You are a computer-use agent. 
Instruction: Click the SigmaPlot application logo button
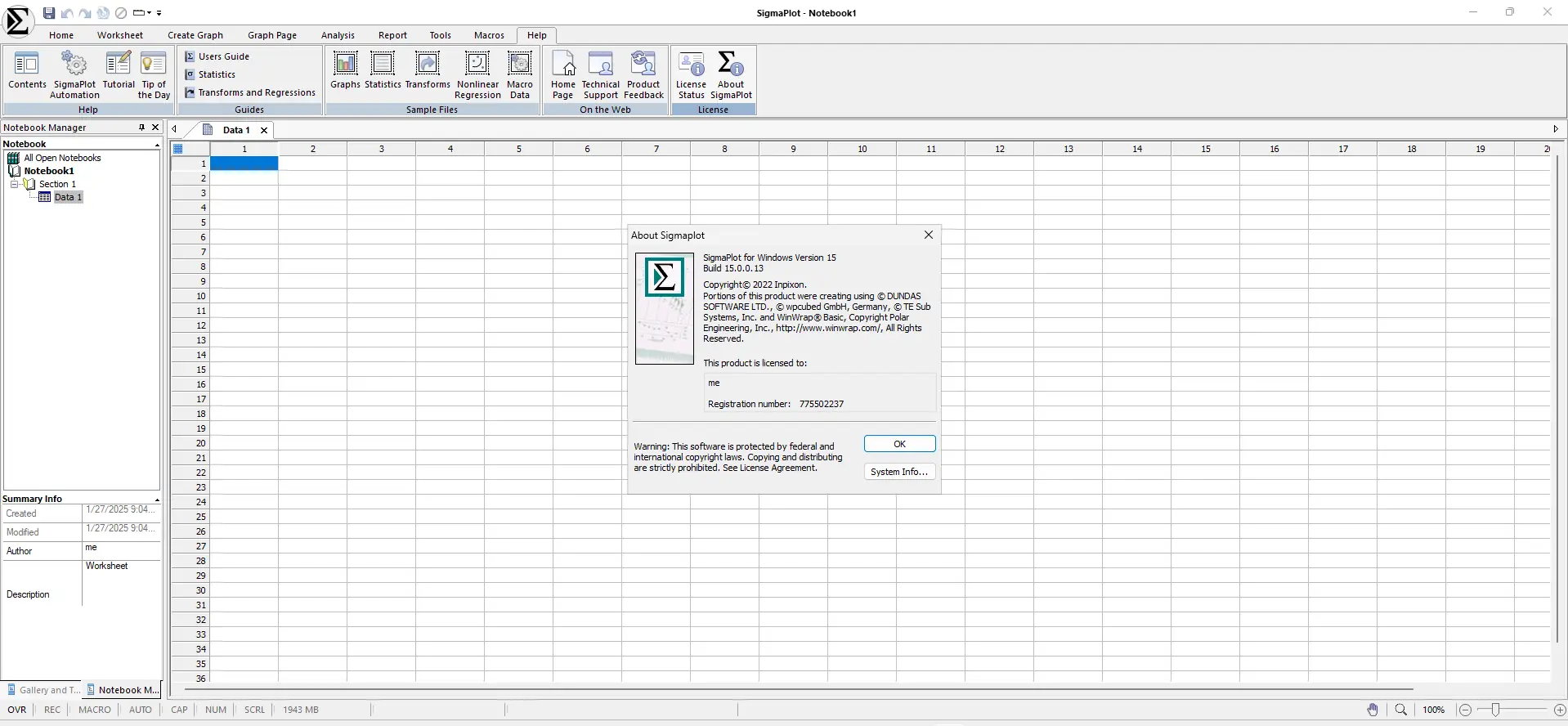click(18, 20)
